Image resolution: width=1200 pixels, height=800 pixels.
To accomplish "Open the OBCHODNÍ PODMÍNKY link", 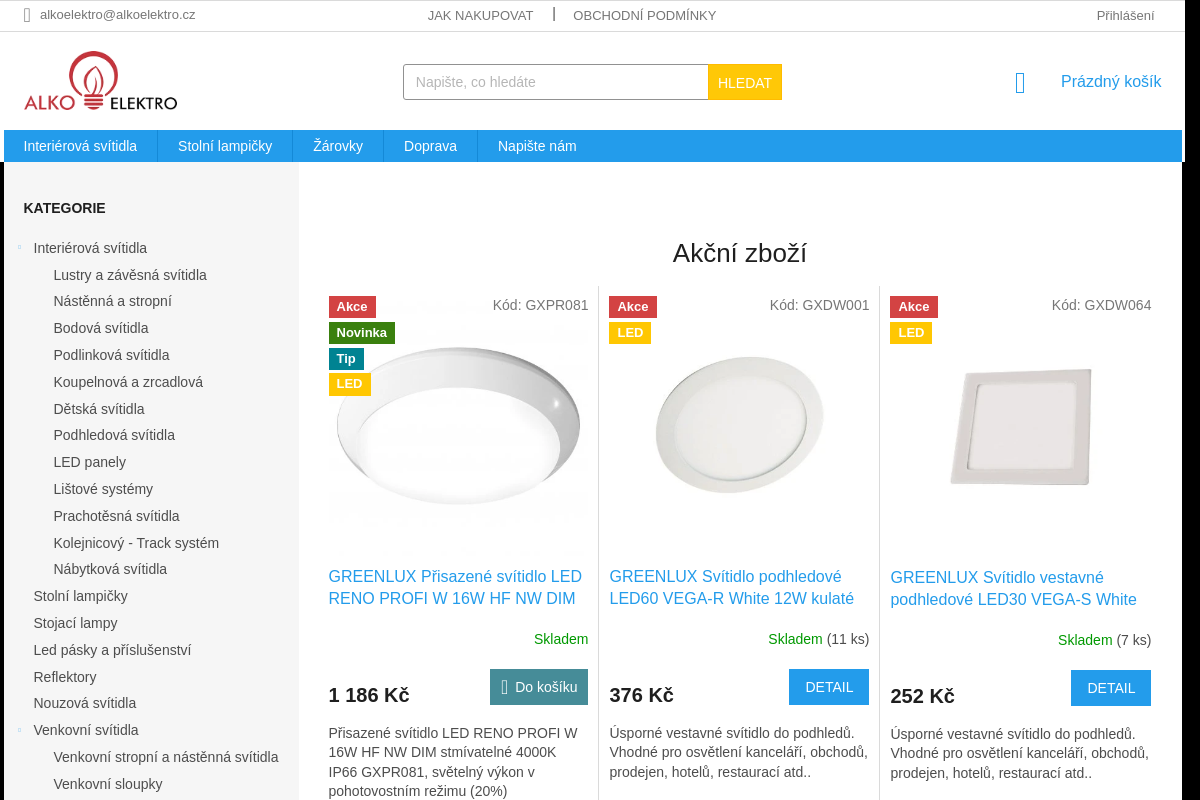I will pos(644,15).
